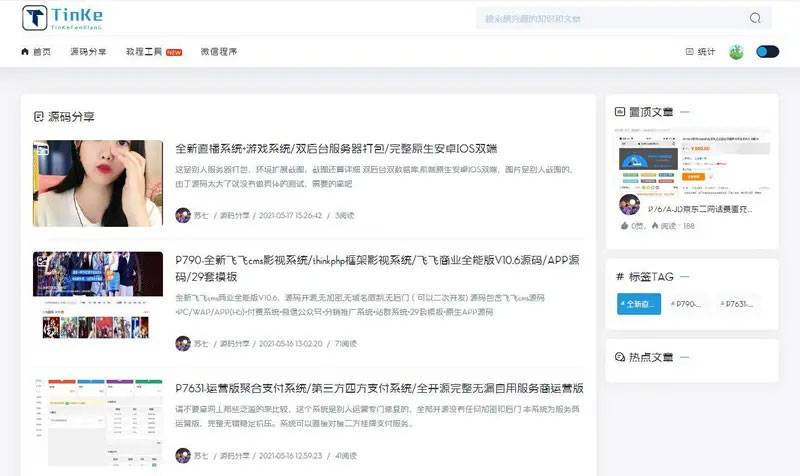The height and width of the screenshot is (476, 800).
Task: Open article P790-全新飞飞cms影视系统 title
Action: point(377,268)
